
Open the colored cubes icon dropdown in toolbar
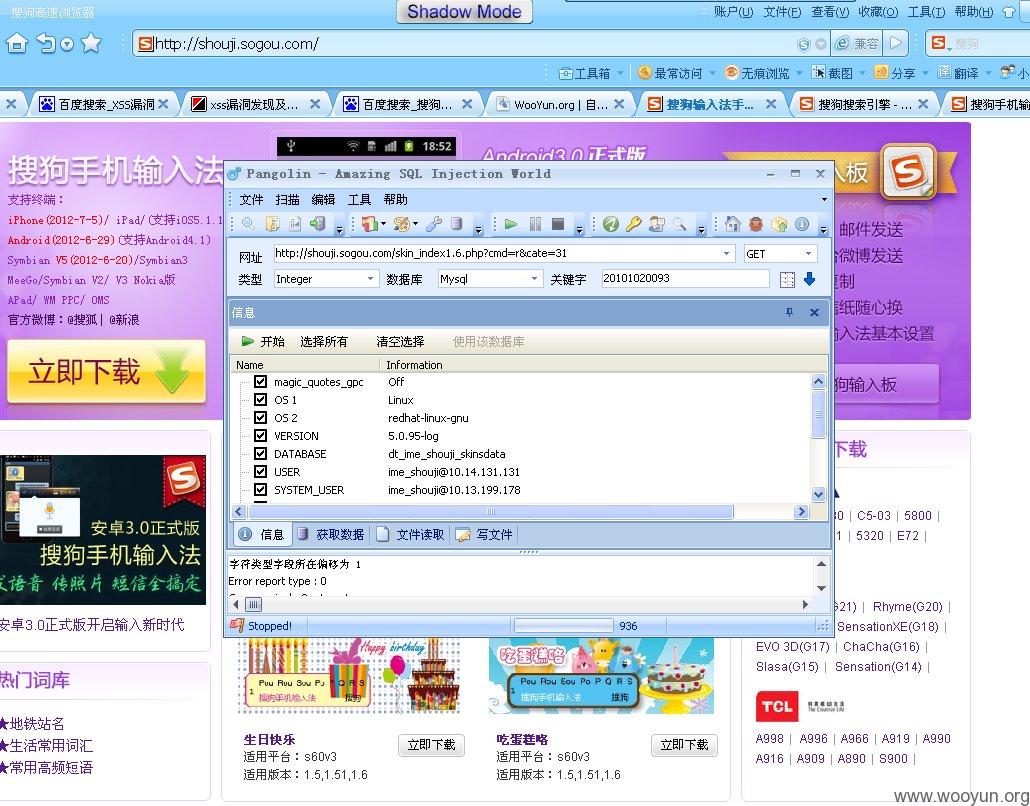tap(384, 224)
